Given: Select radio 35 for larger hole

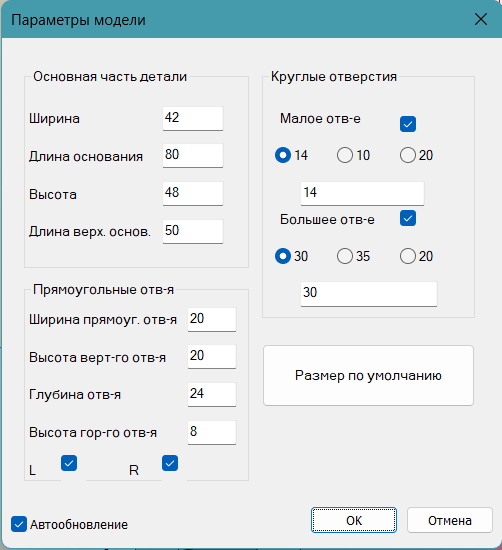Looking at the screenshot, I should 345,256.
